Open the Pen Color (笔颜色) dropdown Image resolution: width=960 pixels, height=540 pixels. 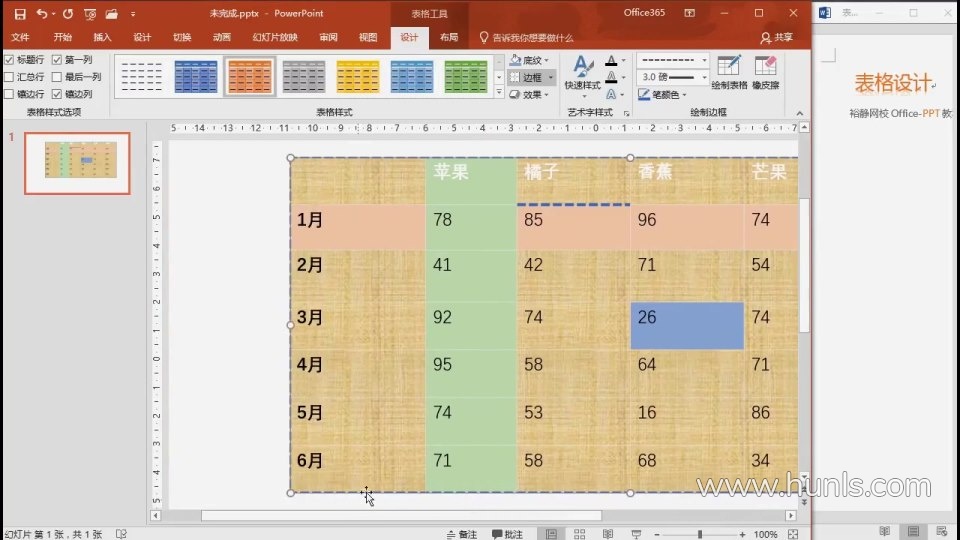click(662, 94)
